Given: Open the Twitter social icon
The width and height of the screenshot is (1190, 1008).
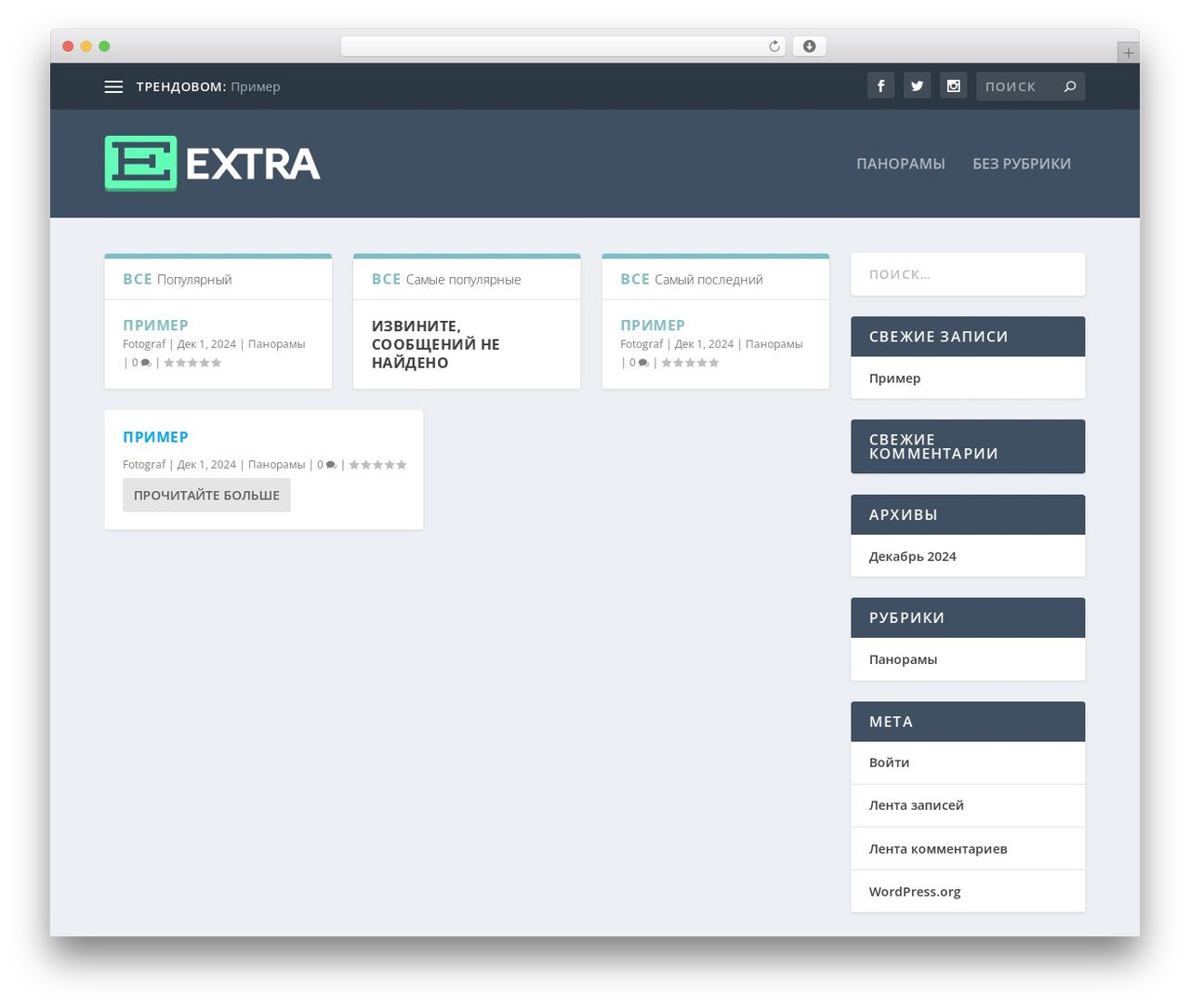Looking at the screenshot, I should pos(917,86).
